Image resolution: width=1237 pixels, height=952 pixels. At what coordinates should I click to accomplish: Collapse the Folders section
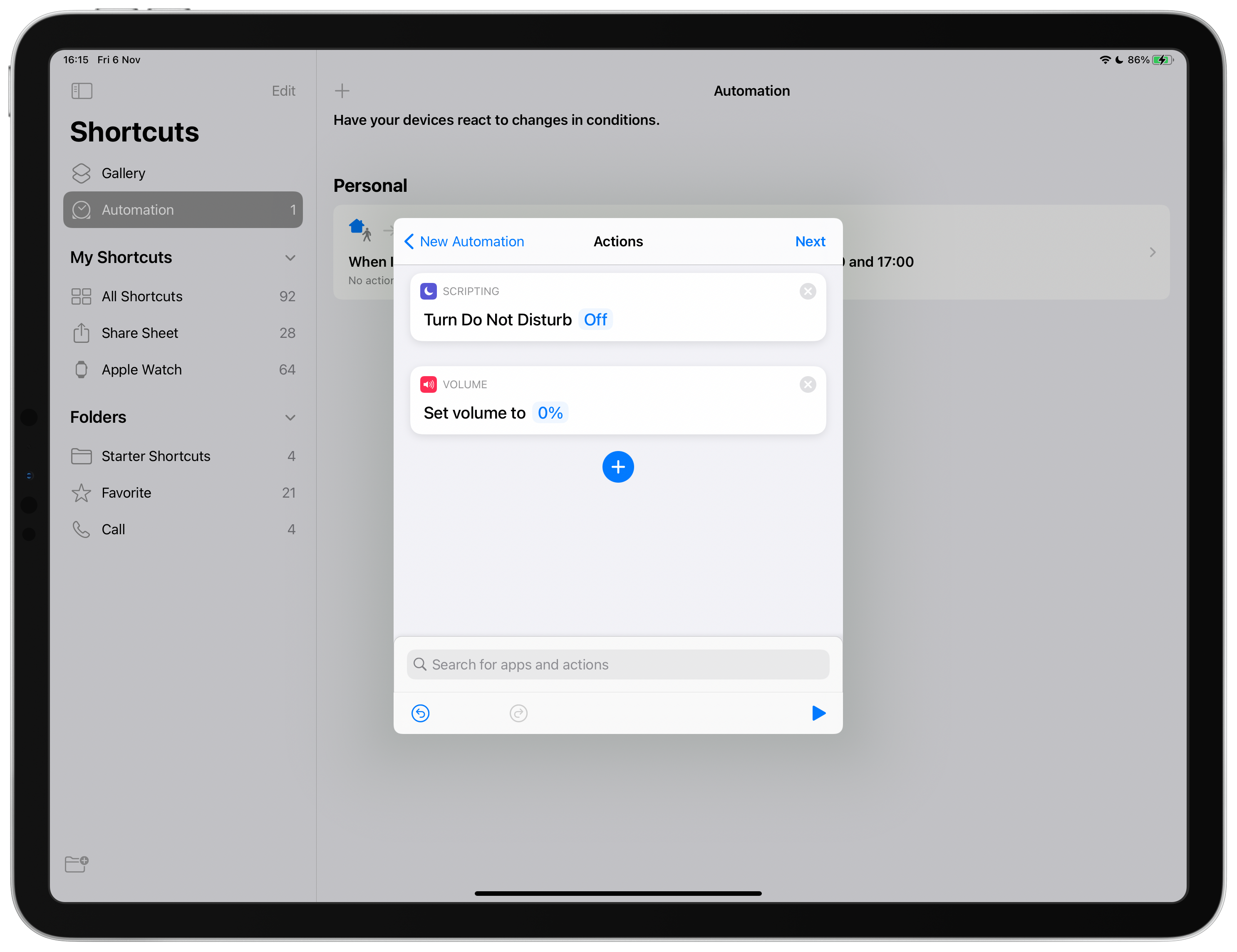290,417
